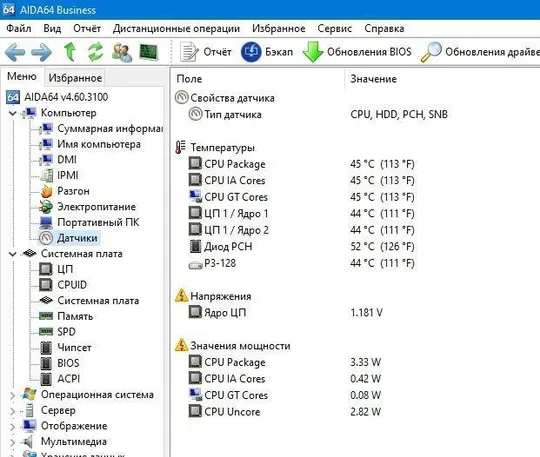Click the P3-128 drive icon
The image size is (540, 457).
[195, 265]
